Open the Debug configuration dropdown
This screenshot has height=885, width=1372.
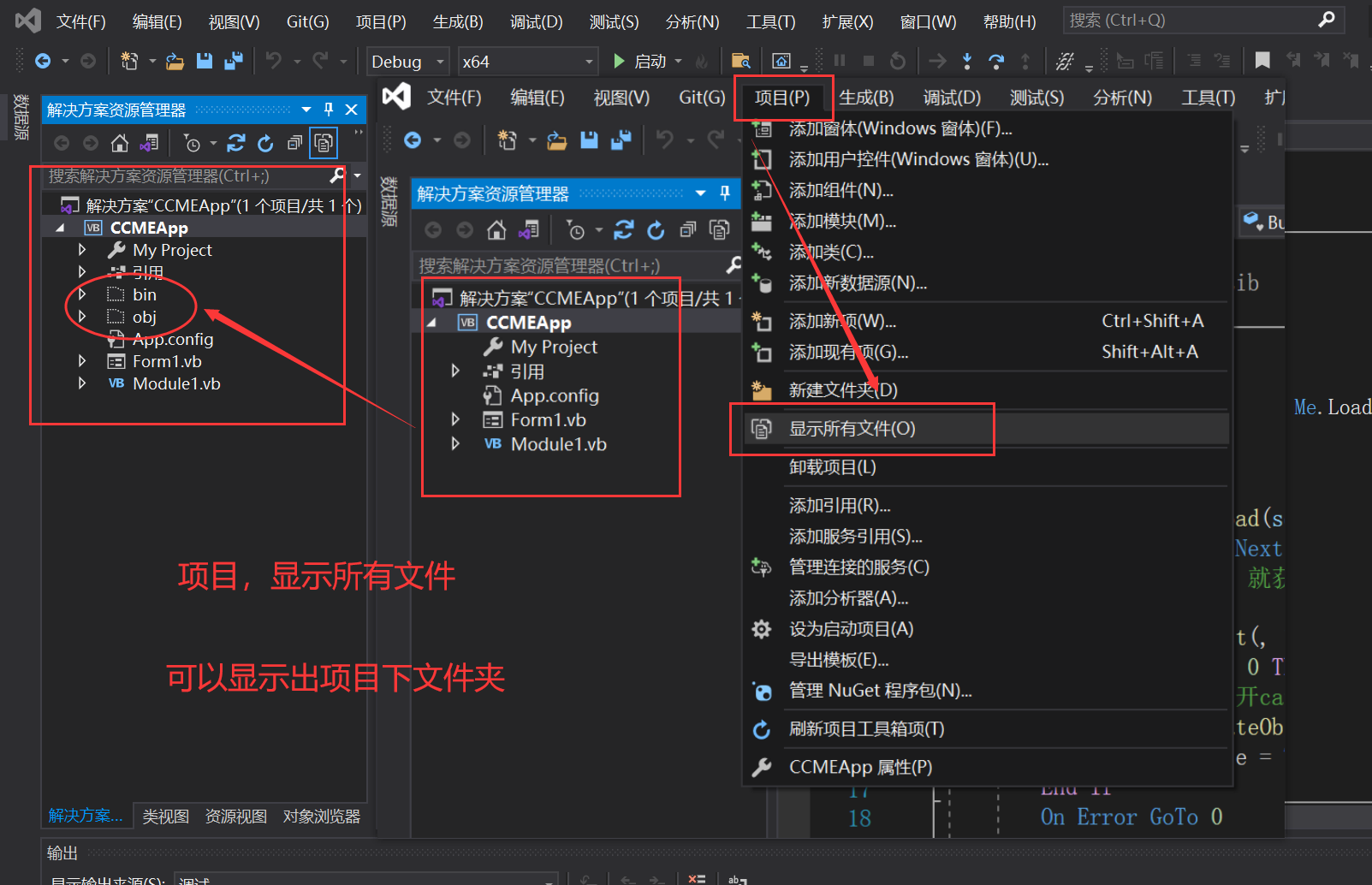[407, 61]
